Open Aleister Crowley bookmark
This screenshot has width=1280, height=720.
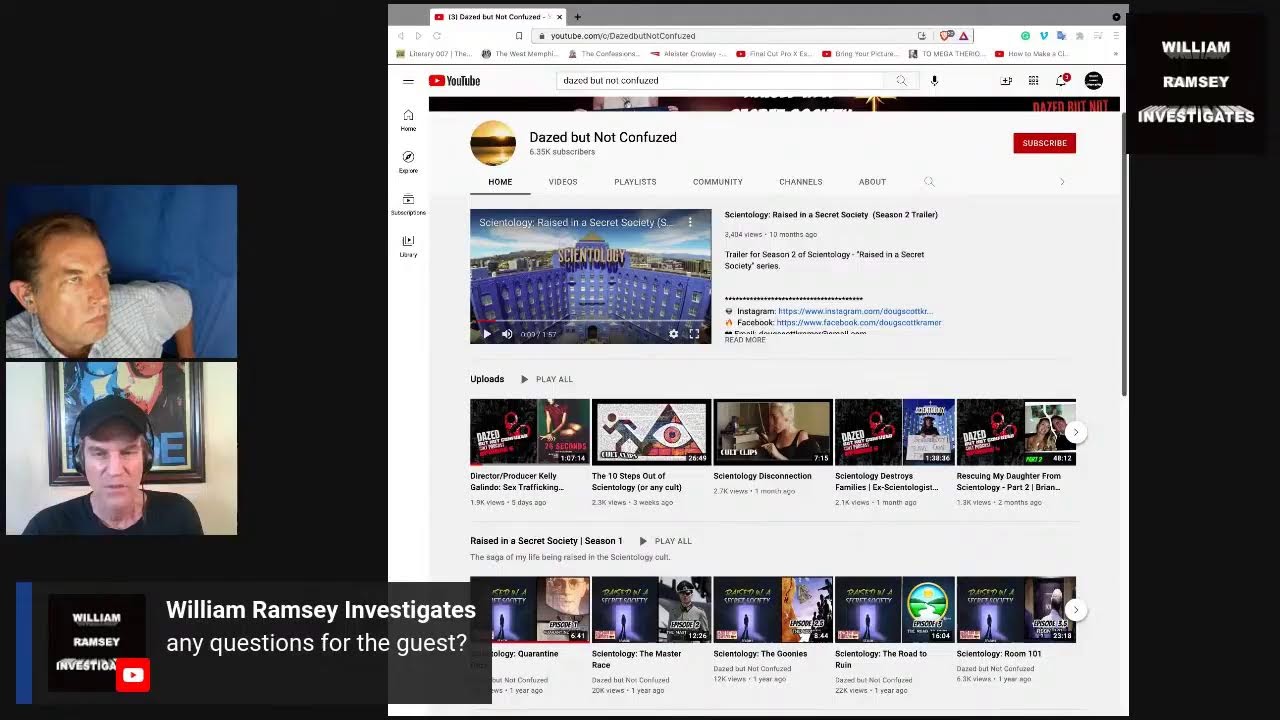(x=688, y=54)
